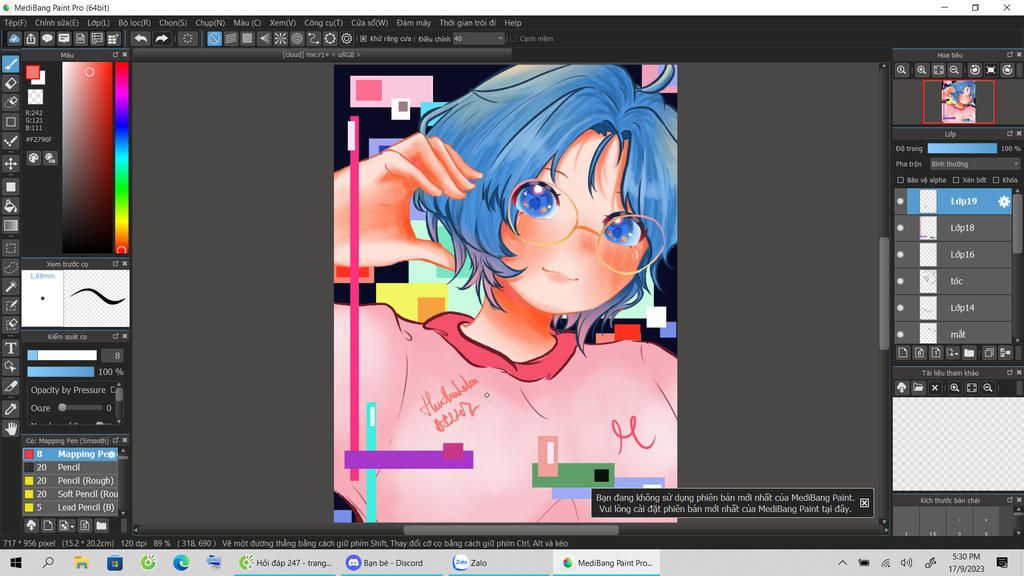Open the Lớp(L) menu
This screenshot has width=1024, height=576.
99,23
